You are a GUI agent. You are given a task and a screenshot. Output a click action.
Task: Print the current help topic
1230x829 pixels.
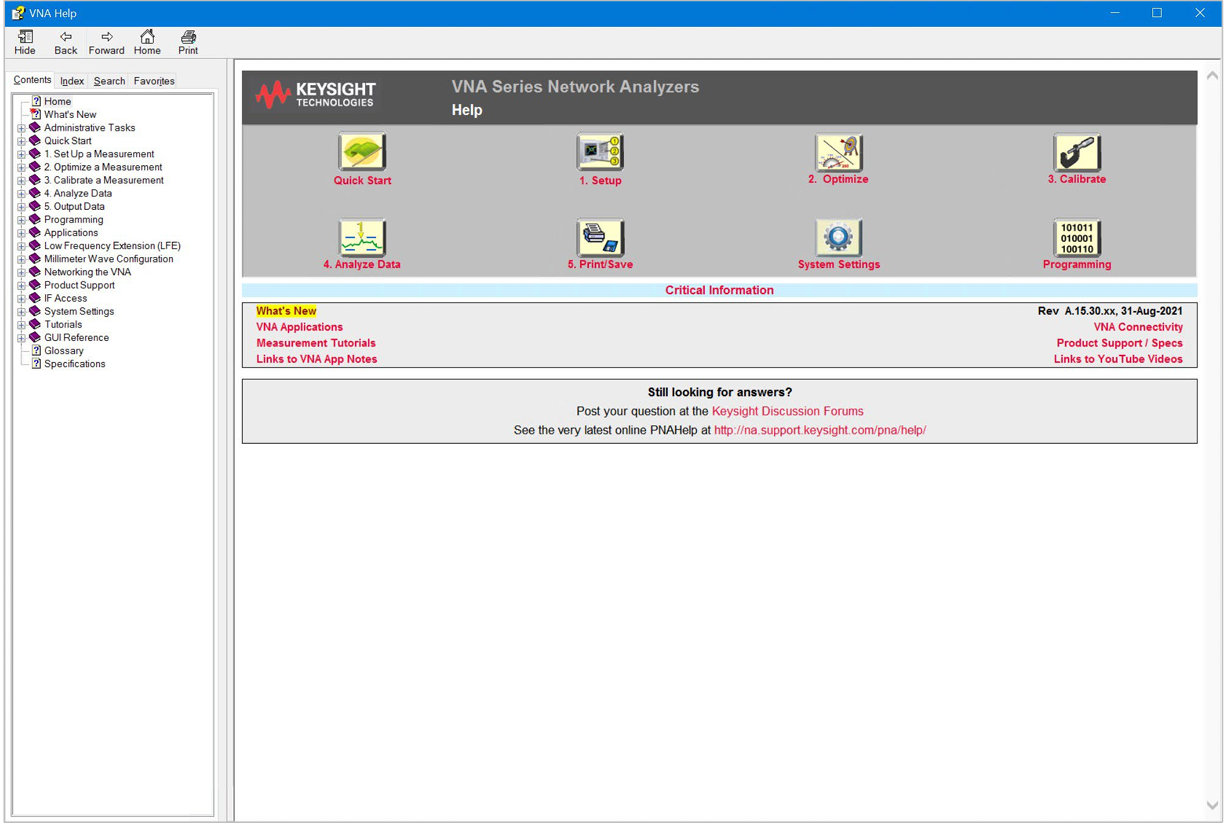(188, 42)
